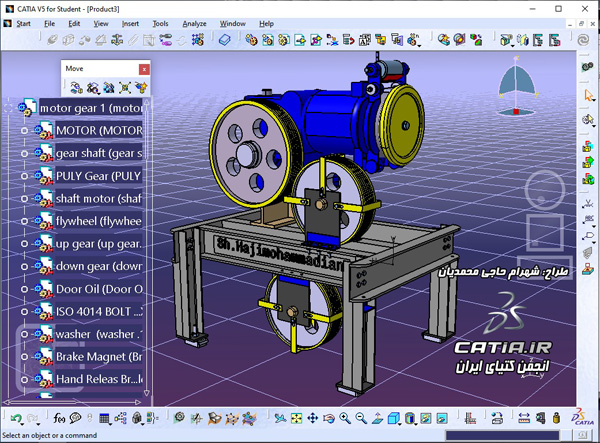Select the Pan view tool

click(313, 418)
